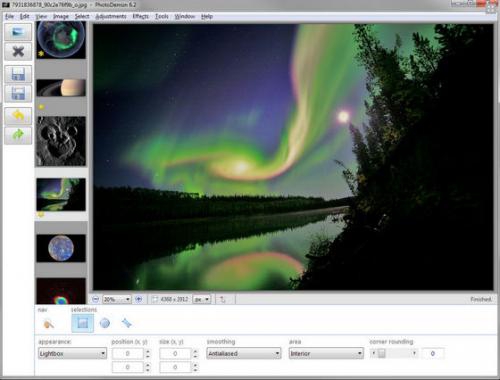
Task: Open the View menu
Action: 41,16
